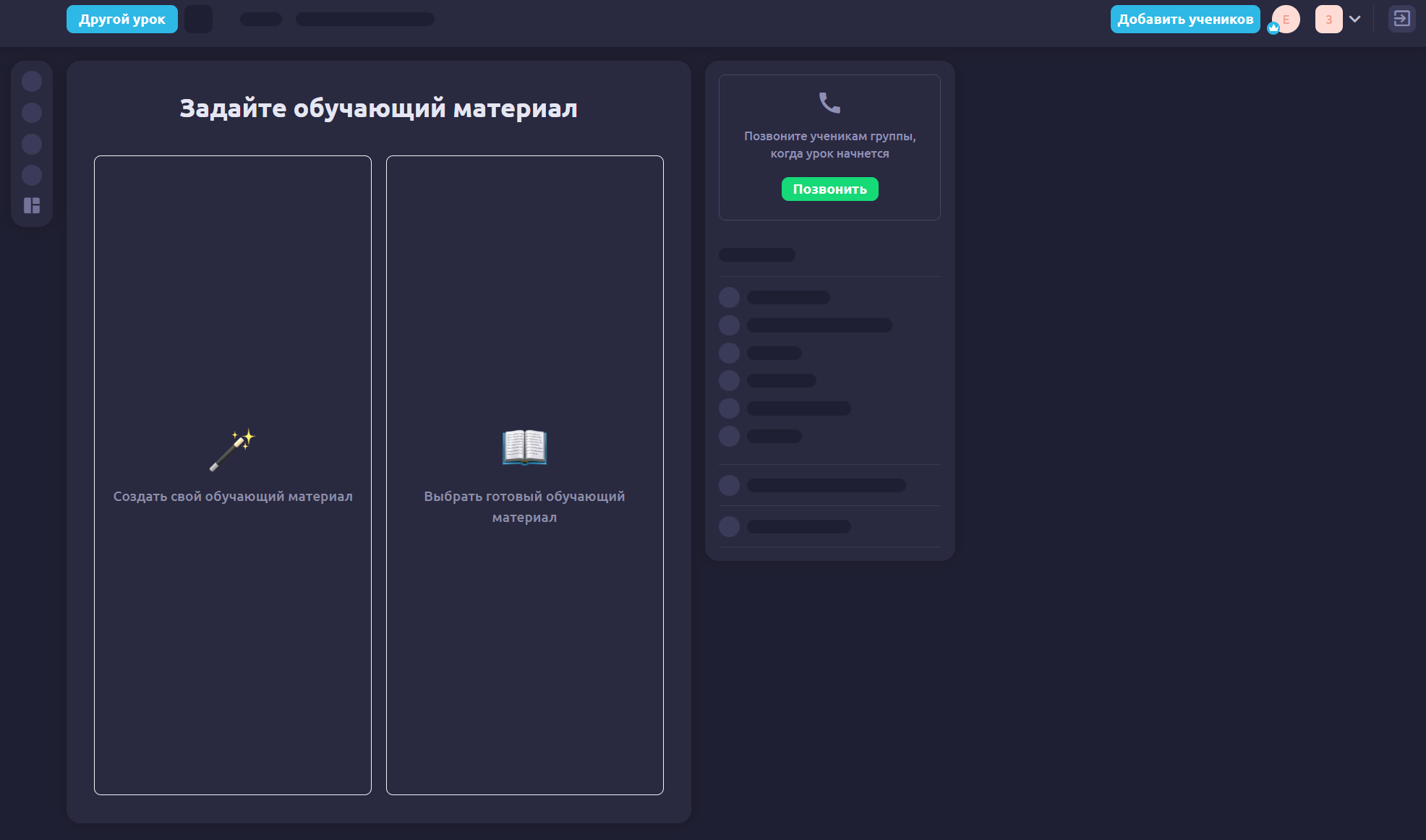Image resolution: width=1426 pixels, height=840 pixels.
Task: Click the crown badge on avatar E
Action: 1273,28
